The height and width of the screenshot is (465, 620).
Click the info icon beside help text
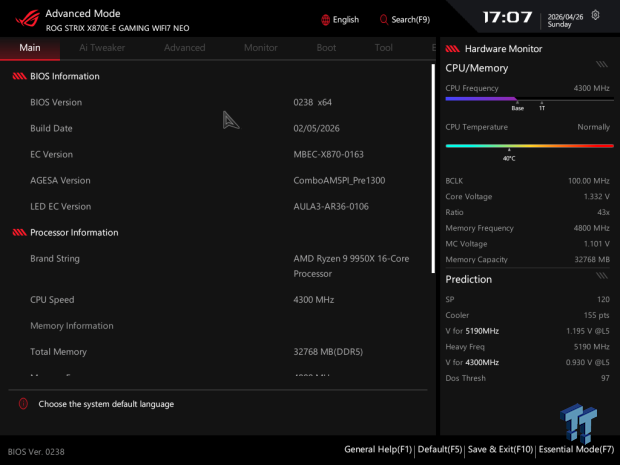(x=23, y=404)
